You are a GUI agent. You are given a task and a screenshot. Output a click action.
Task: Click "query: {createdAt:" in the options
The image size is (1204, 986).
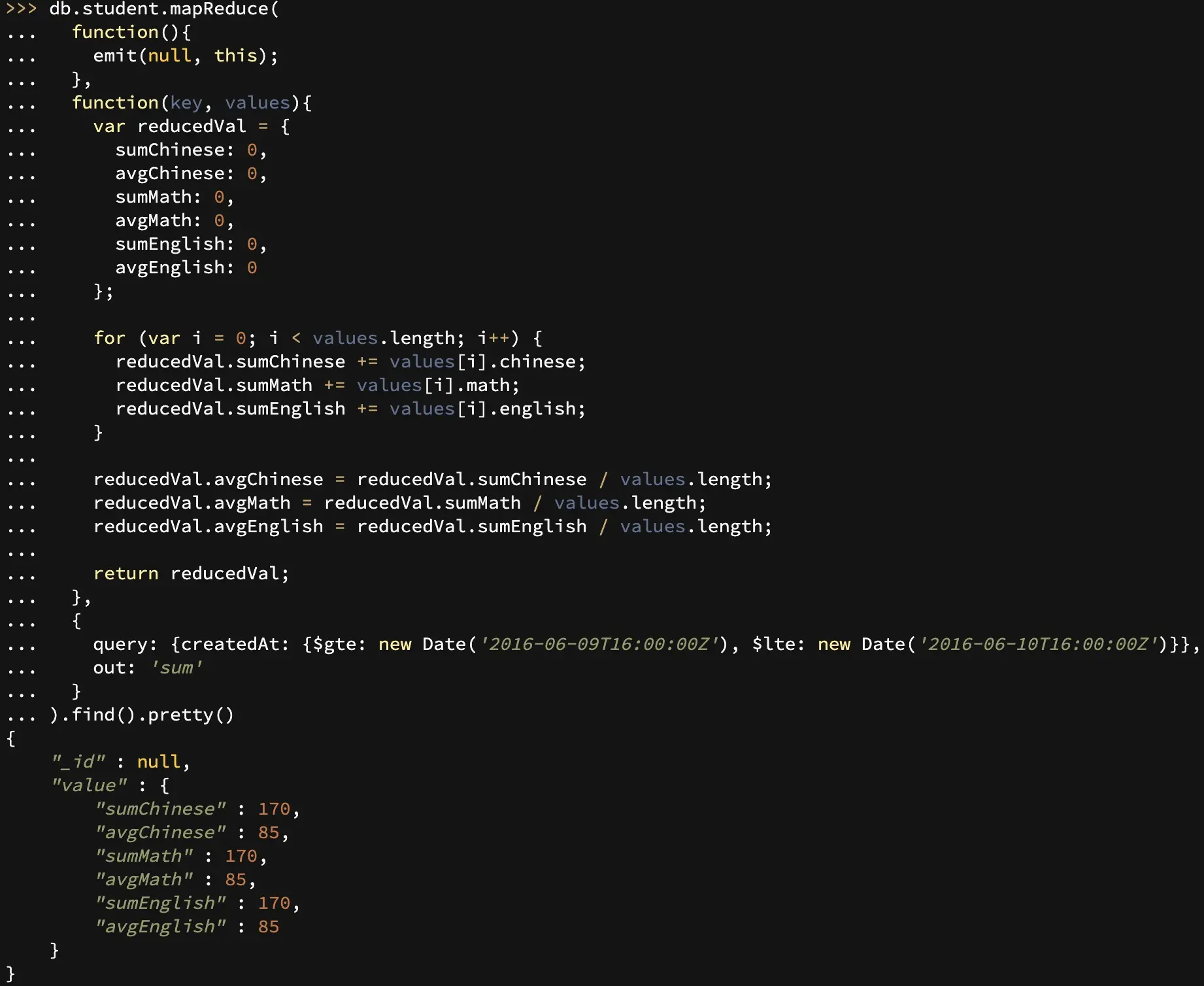click(191, 644)
